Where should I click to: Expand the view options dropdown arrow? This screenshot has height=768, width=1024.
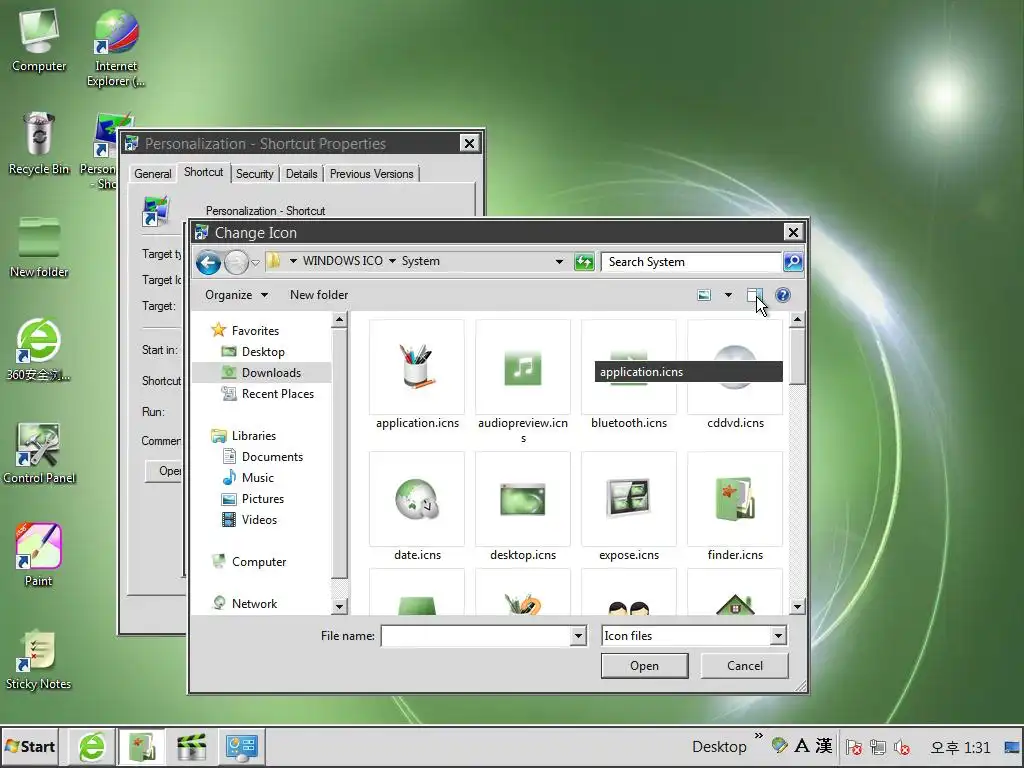coord(728,295)
